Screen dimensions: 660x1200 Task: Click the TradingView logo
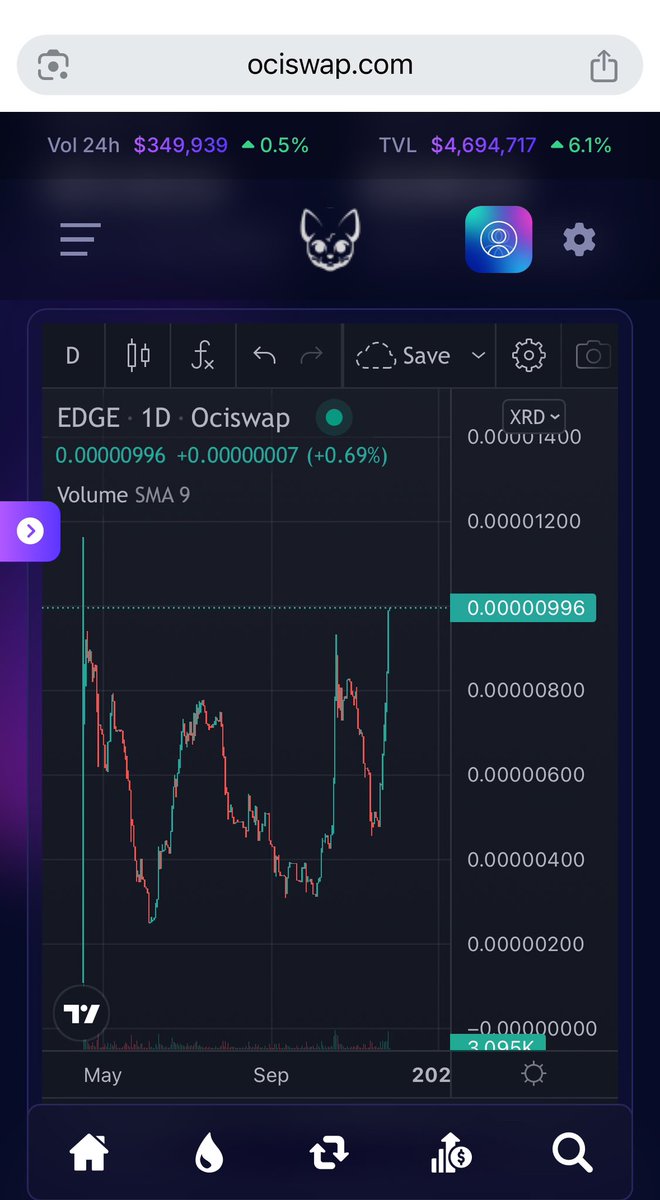pyautogui.click(x=81, y=1014)
